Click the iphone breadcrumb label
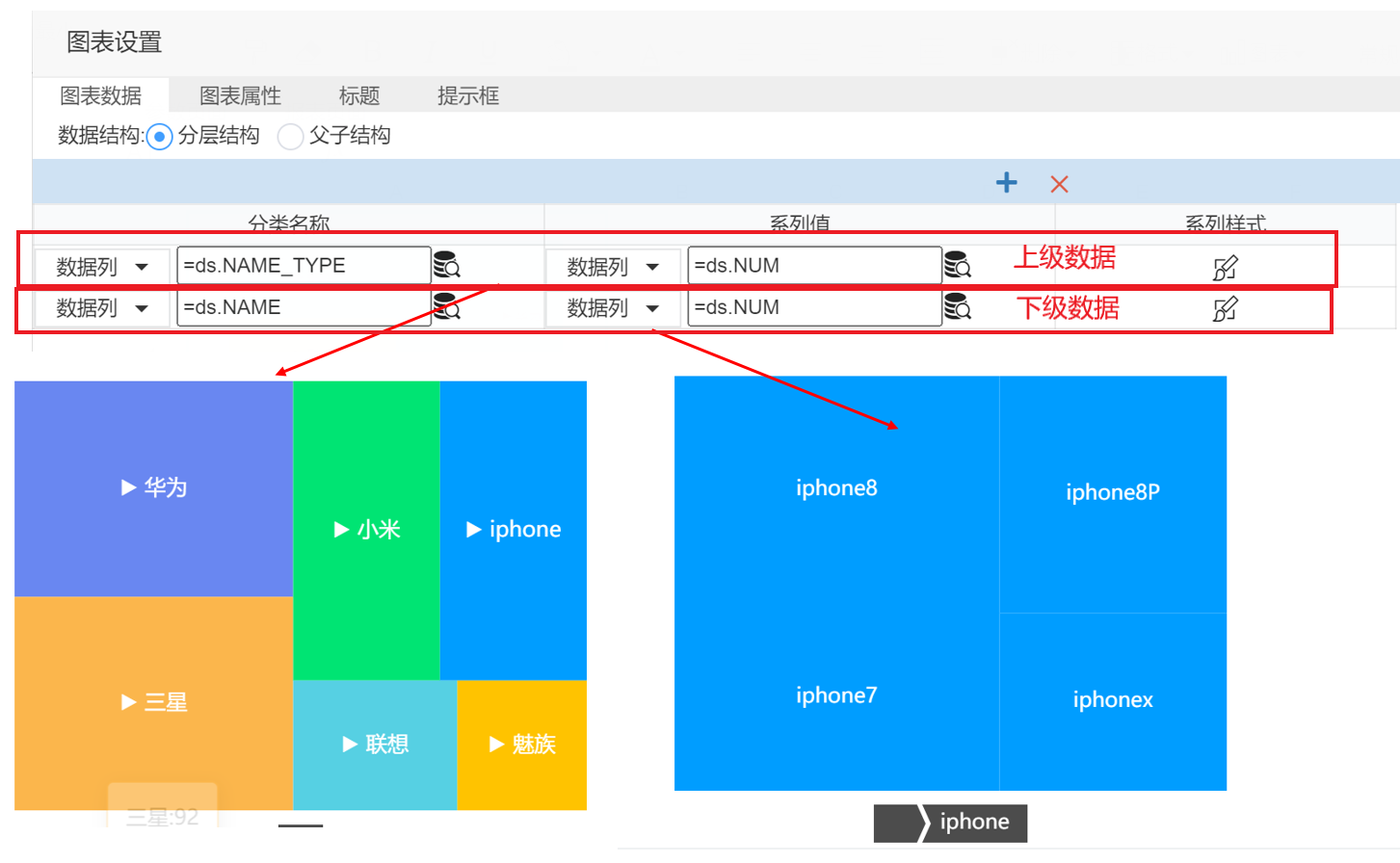This screenshot has height=863, width=1400. pos(974,823)
